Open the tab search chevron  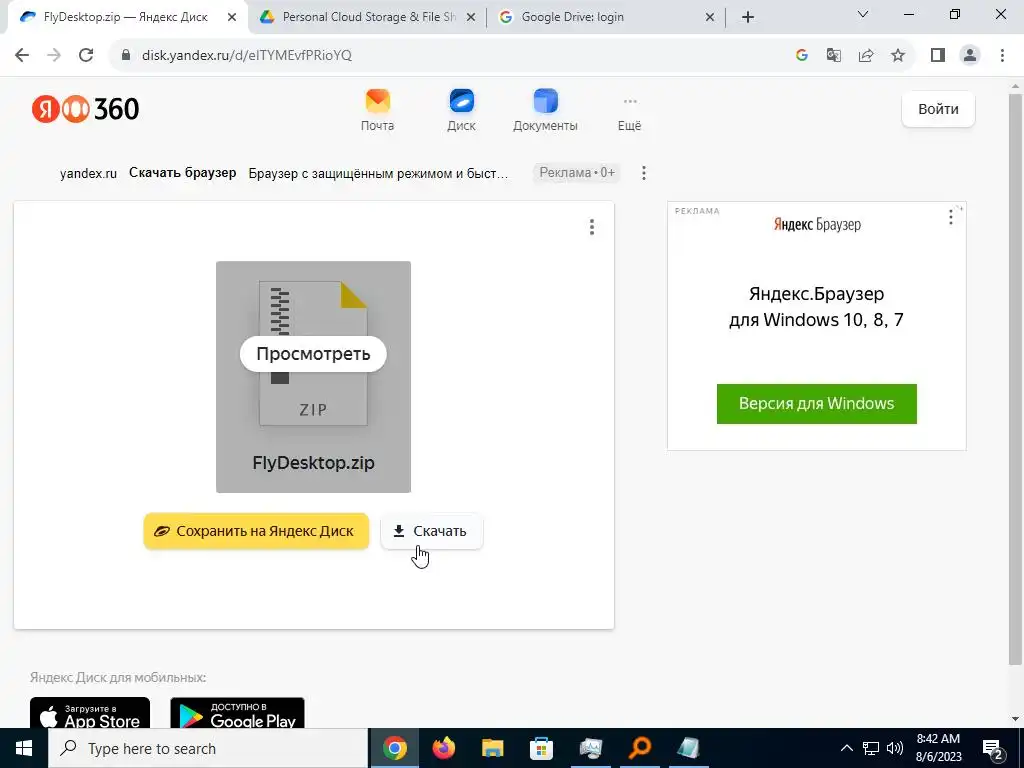(863, 14)
